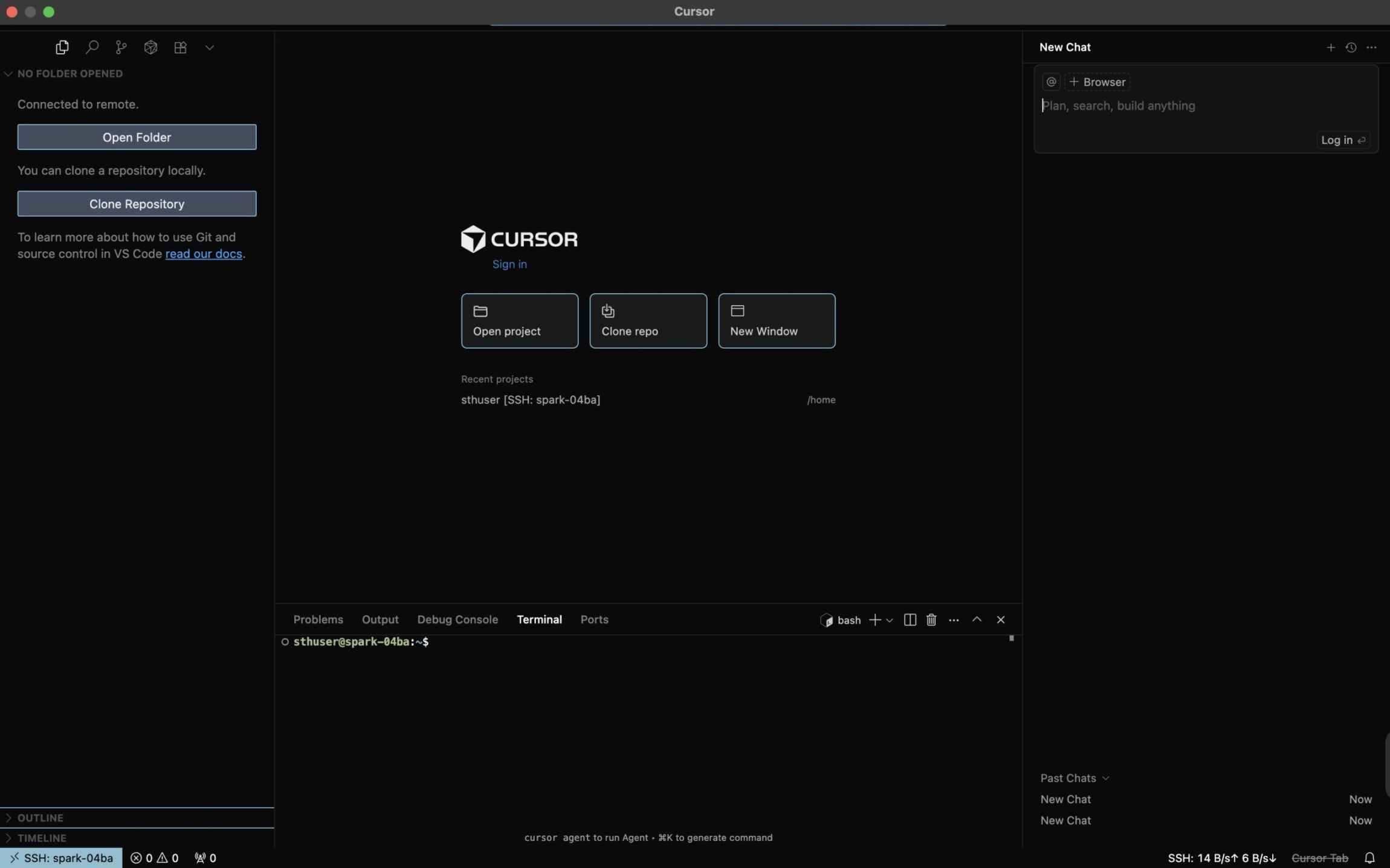Open the Explorer copy-files icon
The width and height of the screenshot is (1390, 868).
tap(62, 47)
